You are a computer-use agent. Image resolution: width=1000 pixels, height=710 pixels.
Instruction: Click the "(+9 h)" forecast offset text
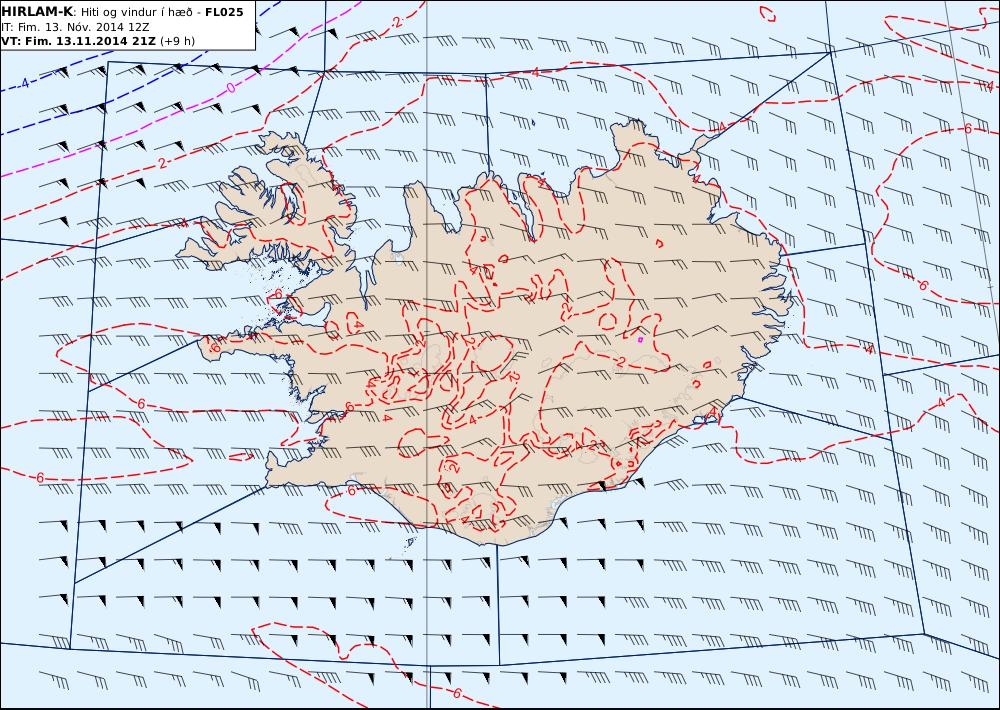tap(177, 41)
